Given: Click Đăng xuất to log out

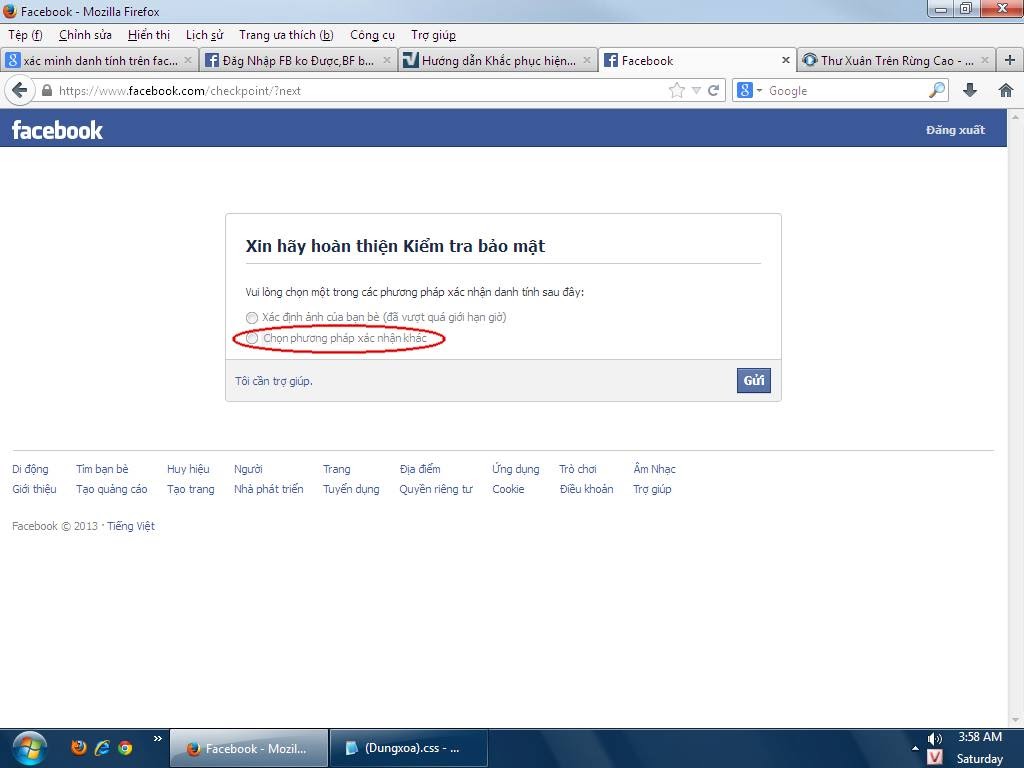Looking at the screenshot, I should click(x=955, y=130).
